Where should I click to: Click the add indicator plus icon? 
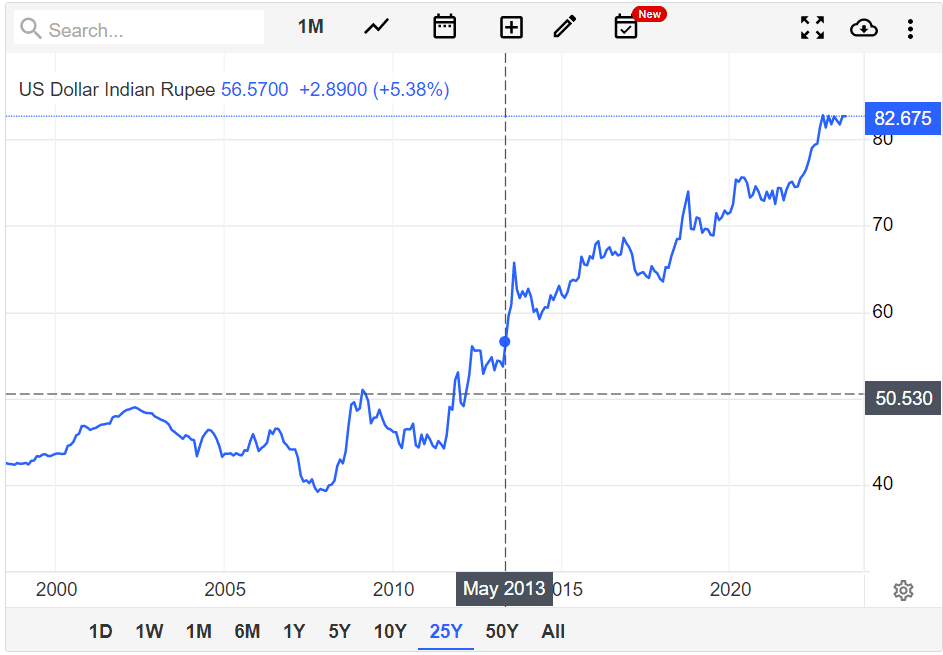point(511,27)
